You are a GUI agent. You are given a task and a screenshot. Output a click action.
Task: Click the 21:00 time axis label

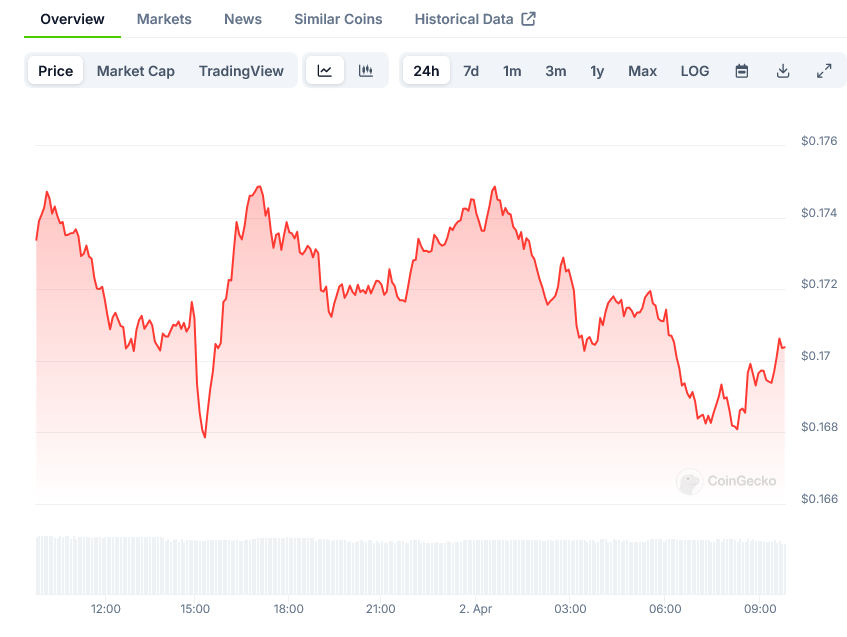point(380,609)
